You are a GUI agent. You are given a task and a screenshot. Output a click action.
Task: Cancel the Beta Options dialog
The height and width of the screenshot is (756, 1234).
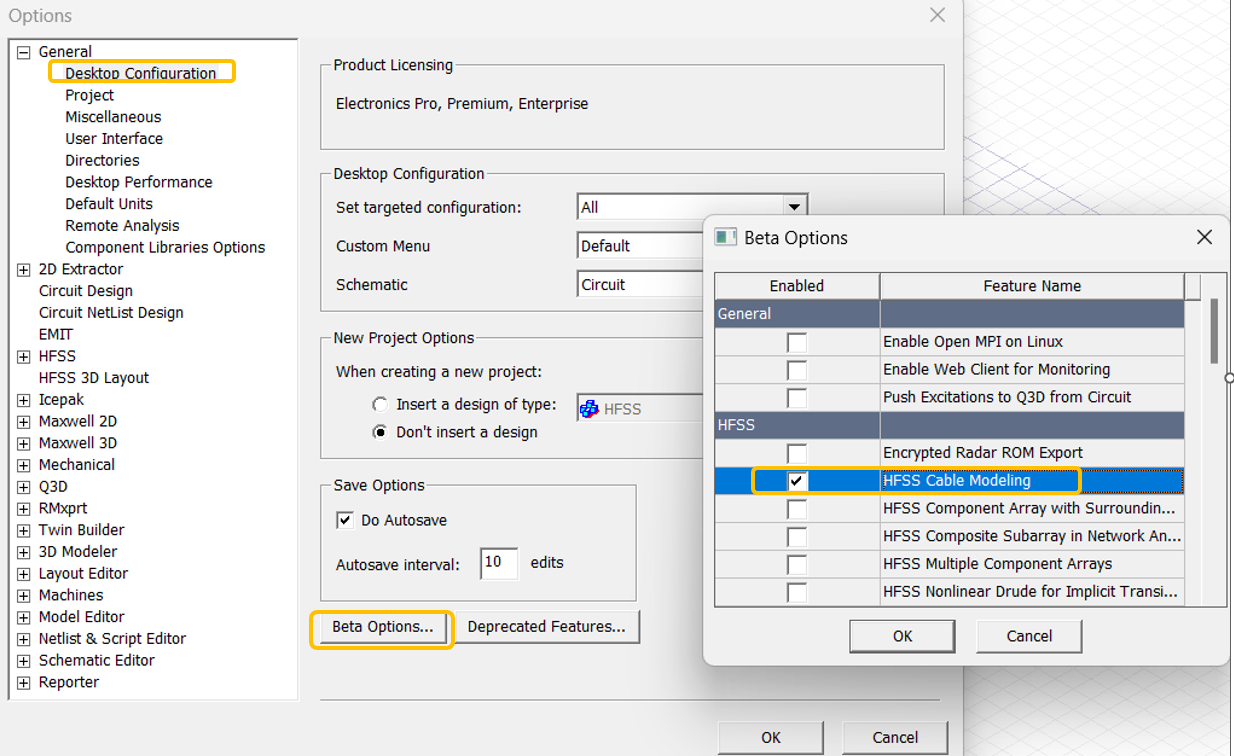(x=1029, y=636)
